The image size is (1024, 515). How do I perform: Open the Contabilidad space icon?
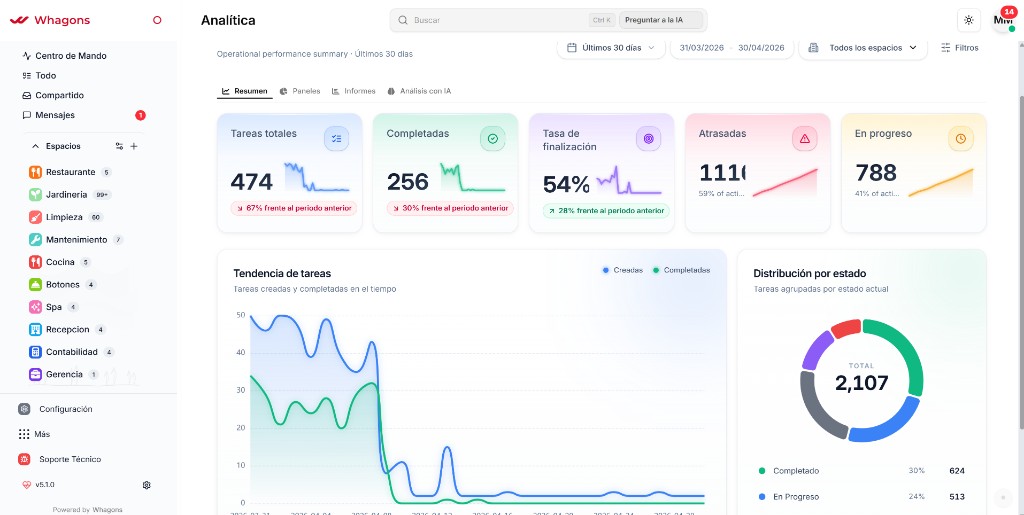(35, 352)
